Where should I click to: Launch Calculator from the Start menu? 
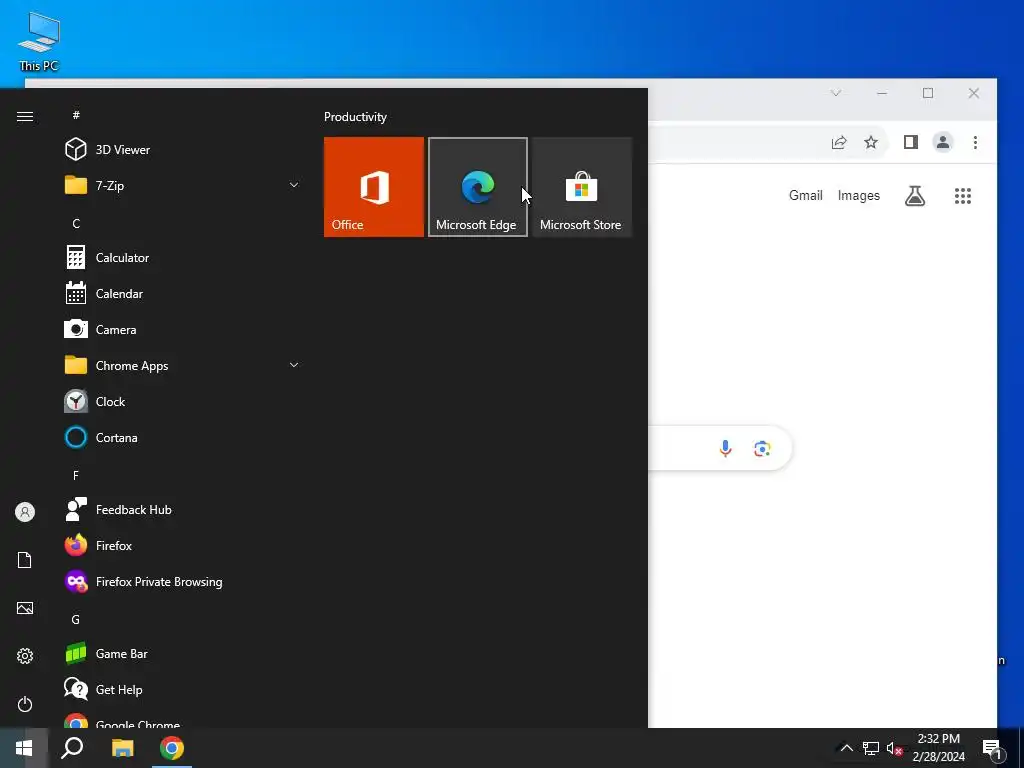point(183,257)
